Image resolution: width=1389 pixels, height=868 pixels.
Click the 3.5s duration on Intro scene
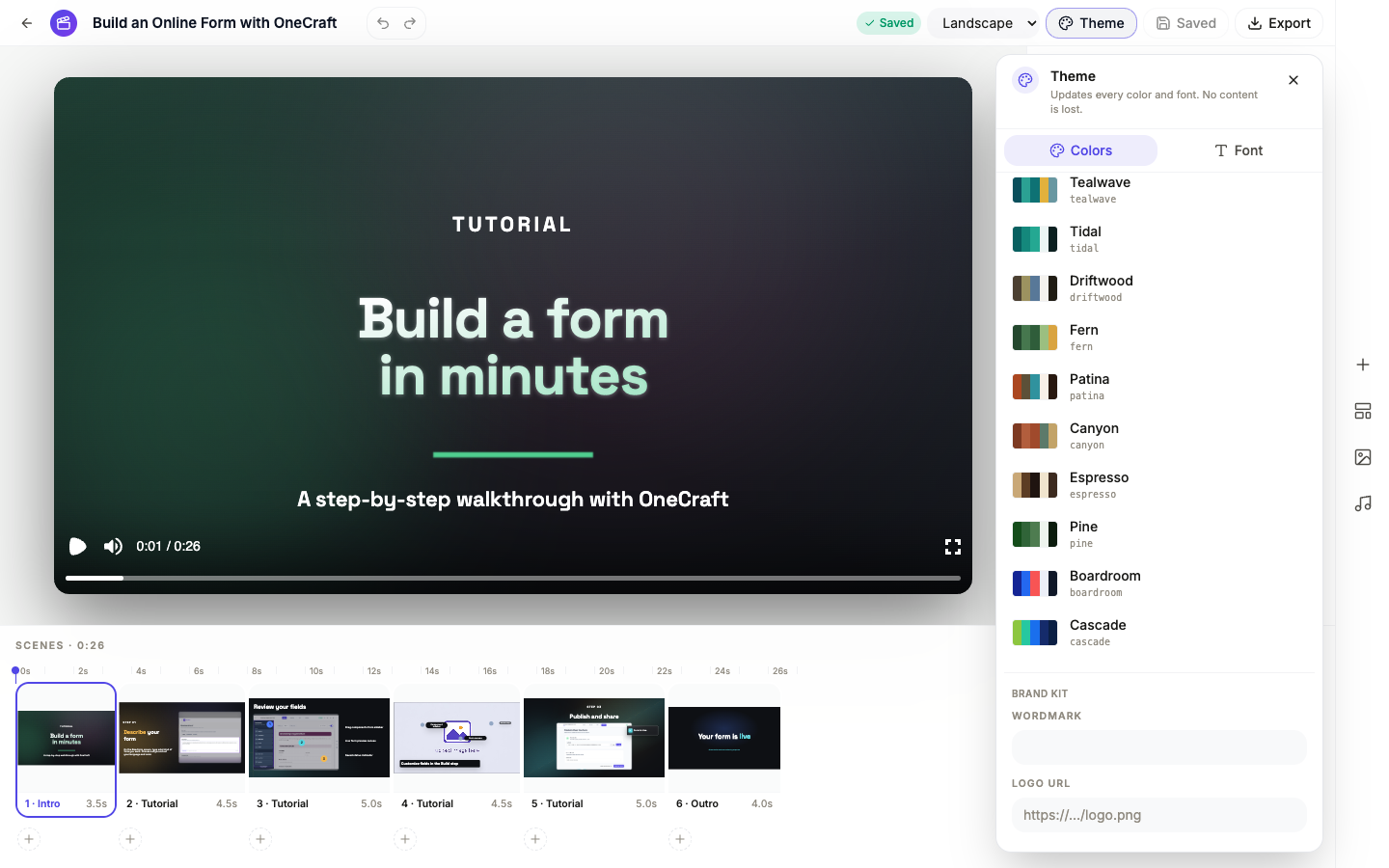(x=96, y=803)
